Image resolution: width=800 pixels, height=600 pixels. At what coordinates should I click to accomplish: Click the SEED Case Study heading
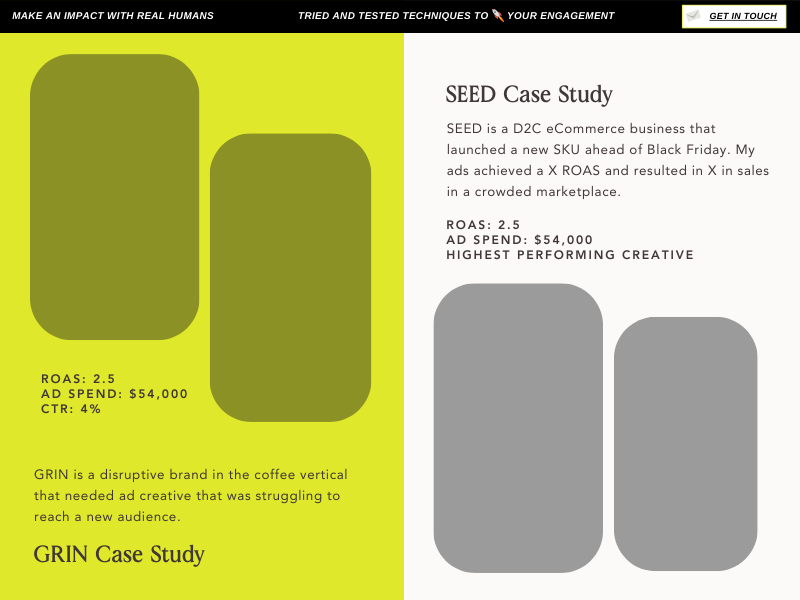[x=529, y=94]
